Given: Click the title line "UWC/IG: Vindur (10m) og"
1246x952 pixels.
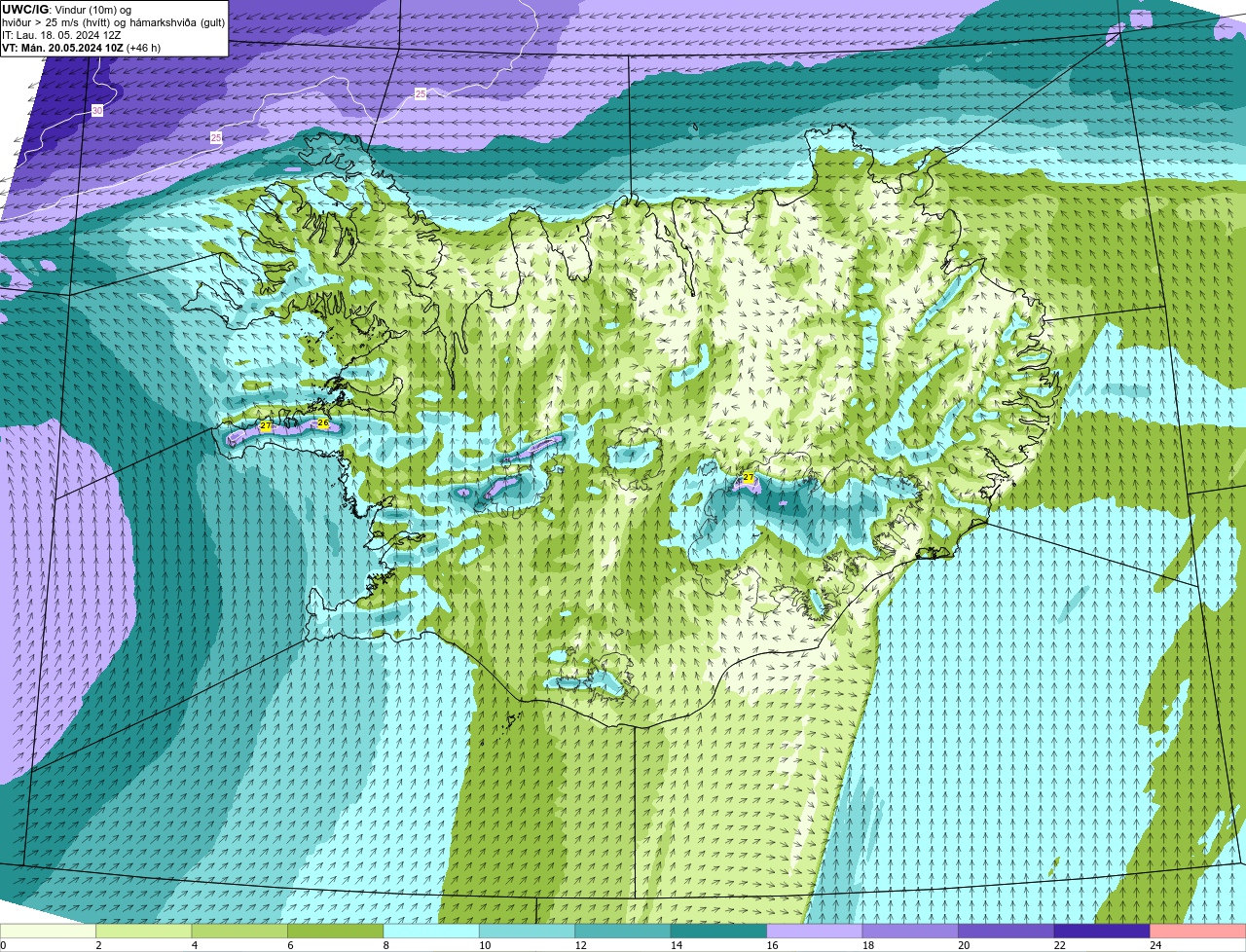Looking at the screenshot, I should tap(67, 10).
